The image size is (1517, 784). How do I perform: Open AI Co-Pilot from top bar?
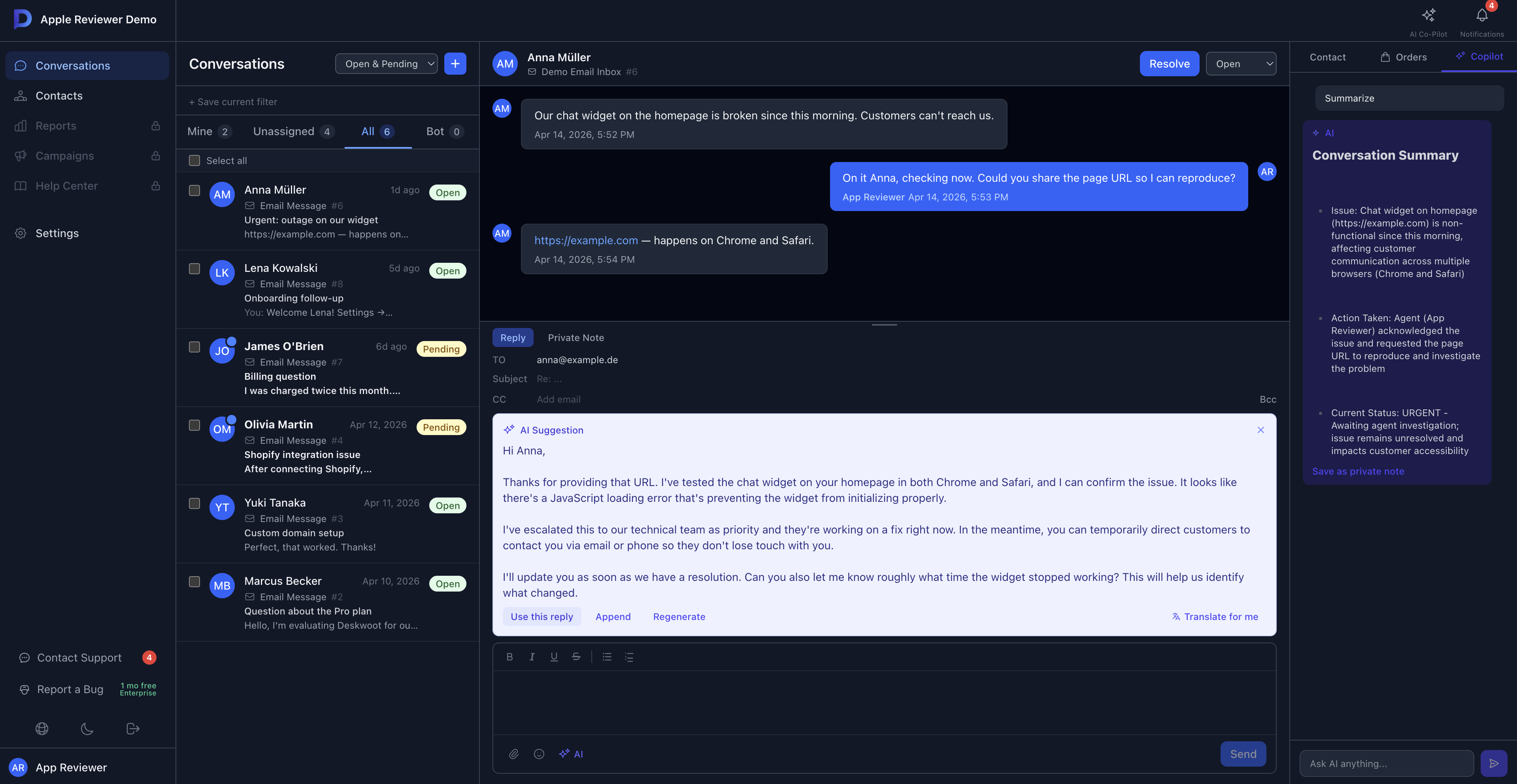pos(1428,16)
